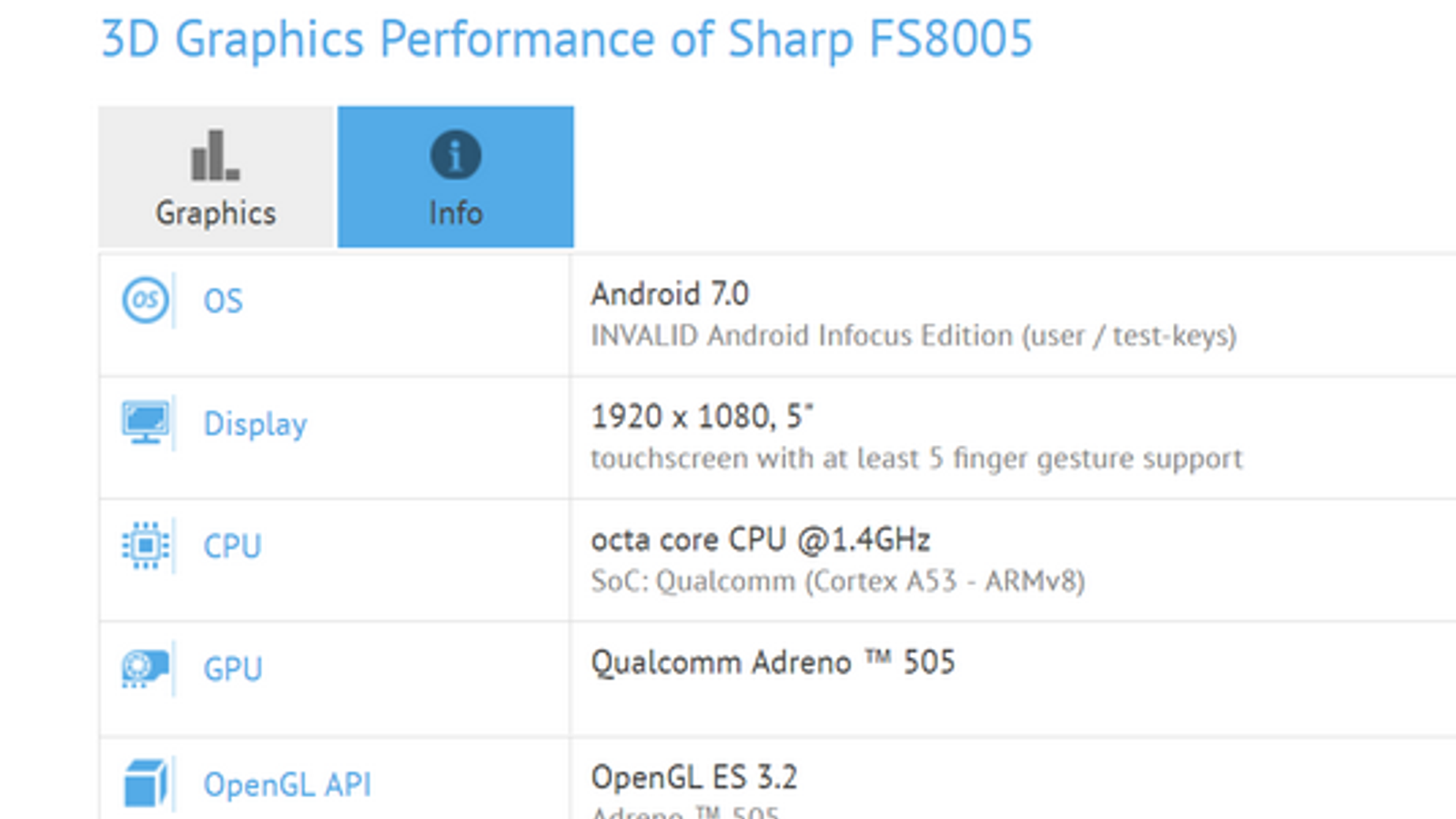Click the OpenGL ES 3.2 value
Viewport: 1456px width, 819px height.
click(693, 777)
